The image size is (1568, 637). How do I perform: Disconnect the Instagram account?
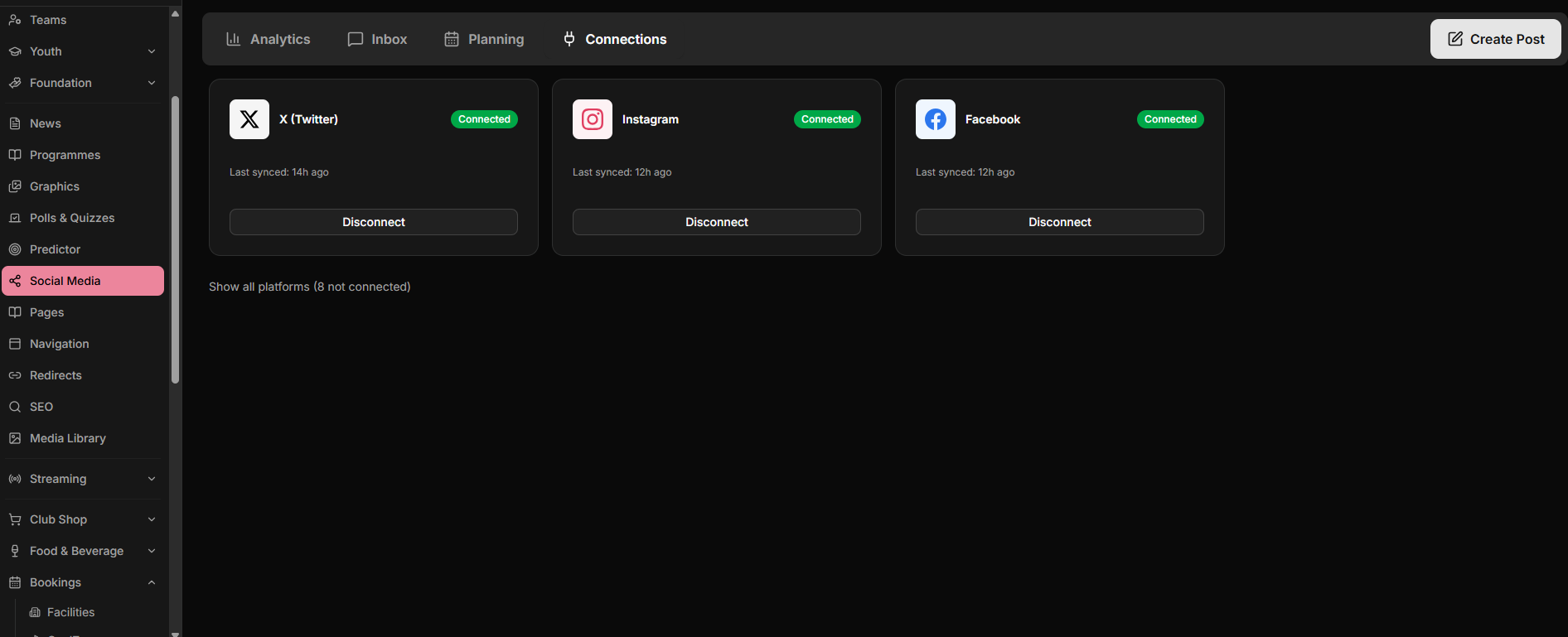point(717,222)
